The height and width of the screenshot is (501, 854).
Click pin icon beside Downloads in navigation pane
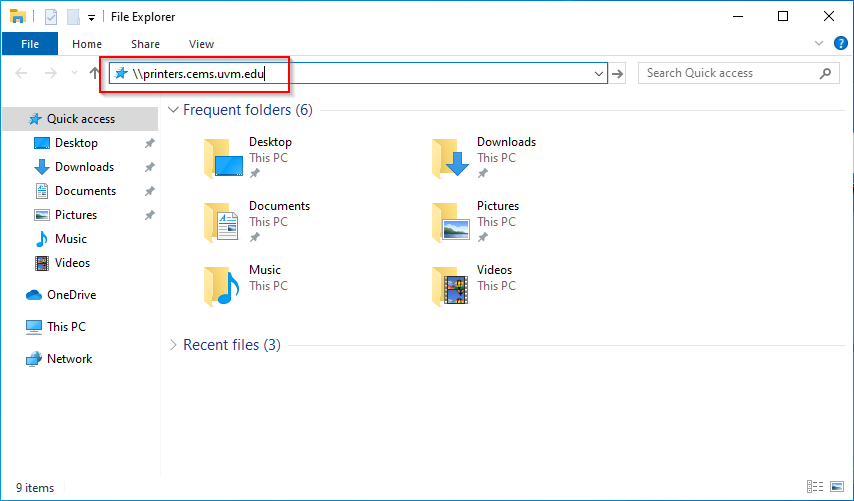coord(149,167)
